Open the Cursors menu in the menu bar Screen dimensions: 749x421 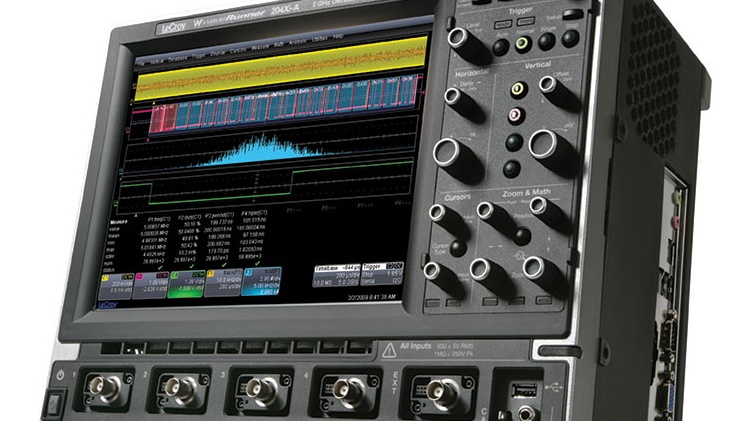tap(238, 51)
